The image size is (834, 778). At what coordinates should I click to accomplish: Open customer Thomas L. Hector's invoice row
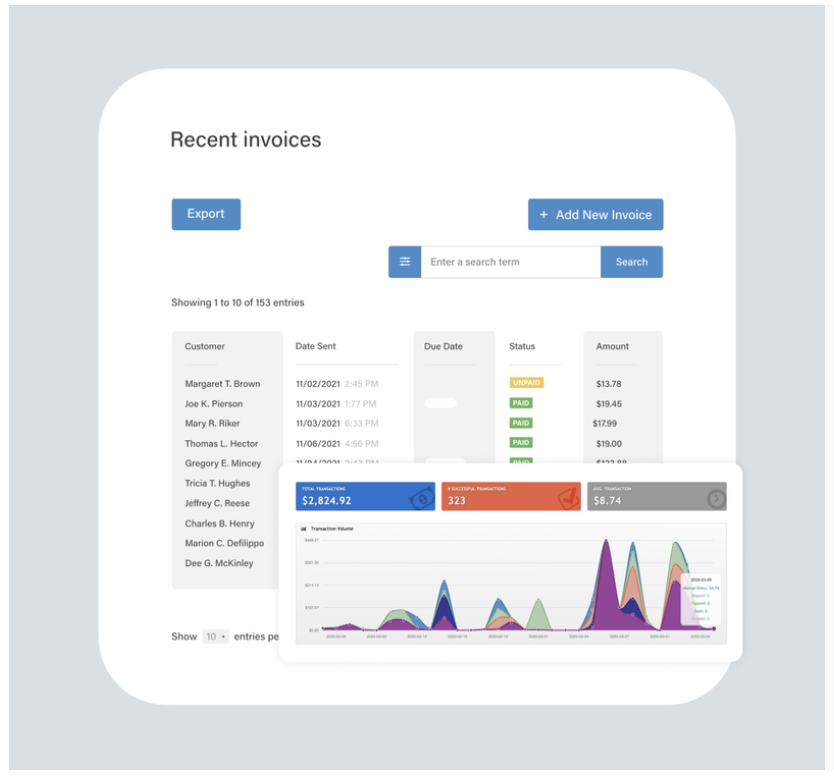tap(221, 443)
